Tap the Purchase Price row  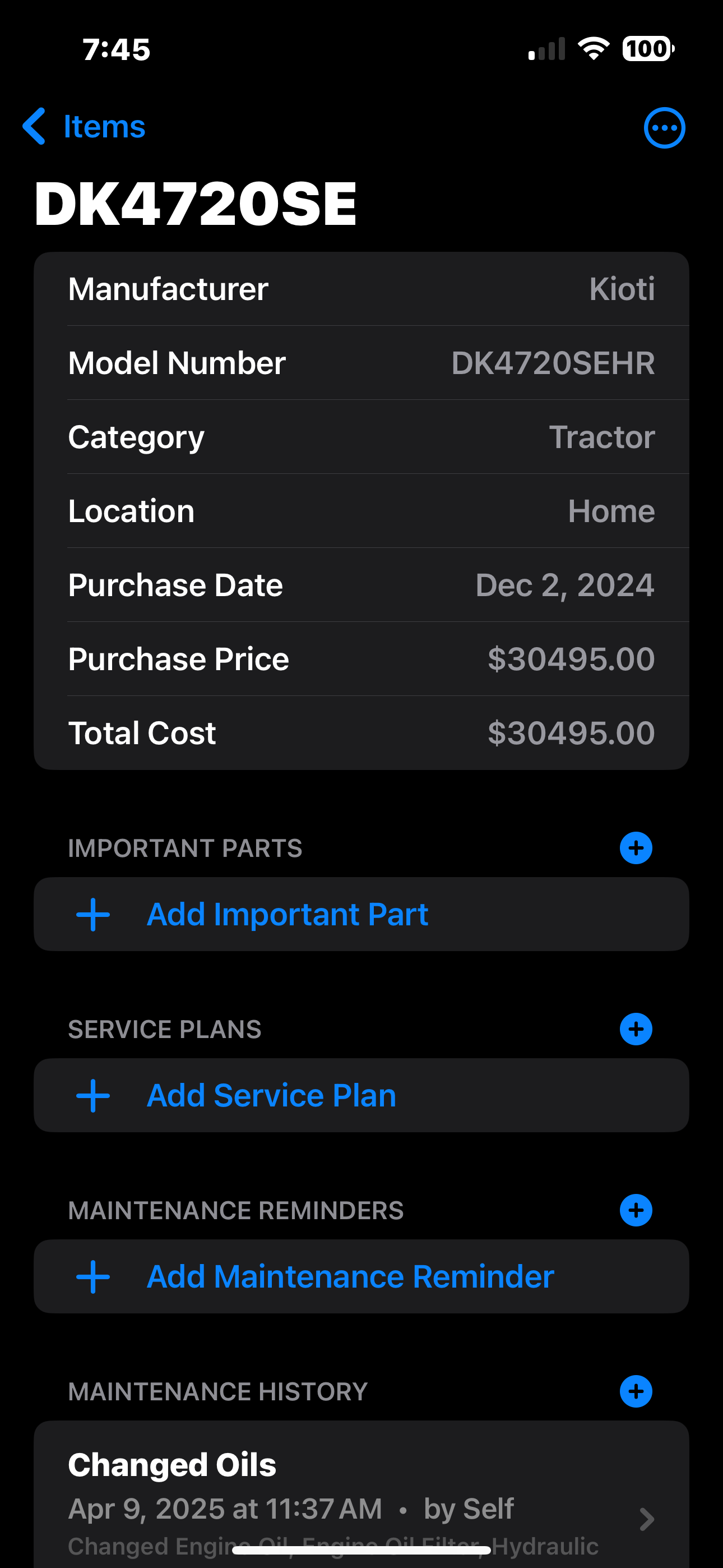pos(361,659)
